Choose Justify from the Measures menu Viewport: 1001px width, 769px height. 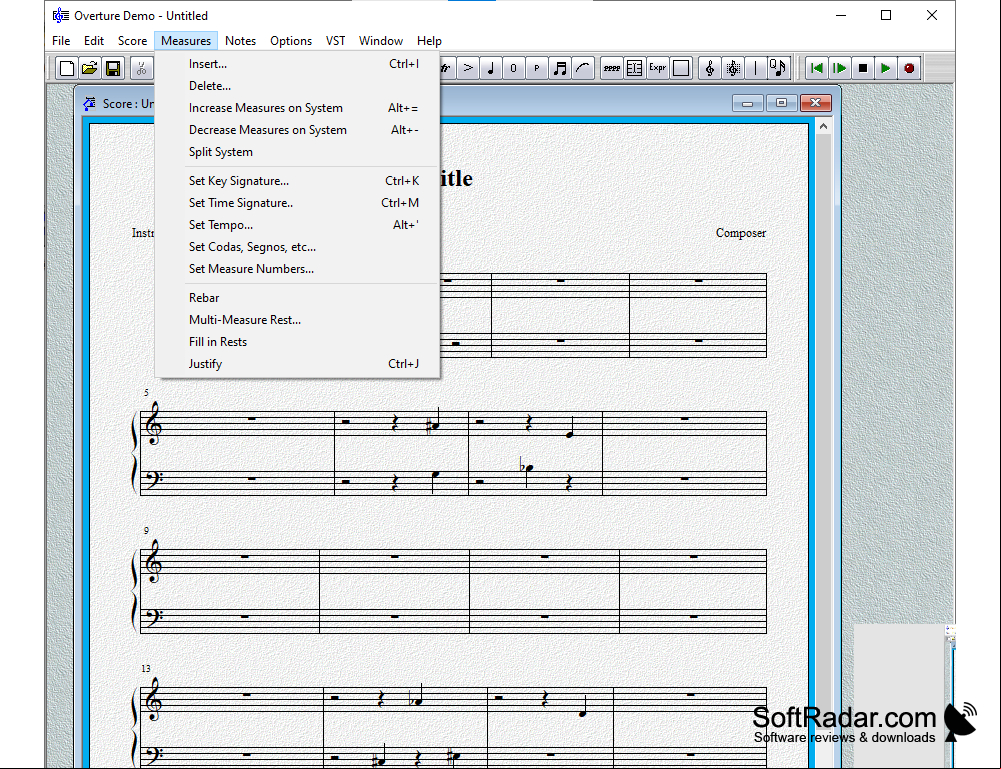pyautogui.click(x=297, y=364)
